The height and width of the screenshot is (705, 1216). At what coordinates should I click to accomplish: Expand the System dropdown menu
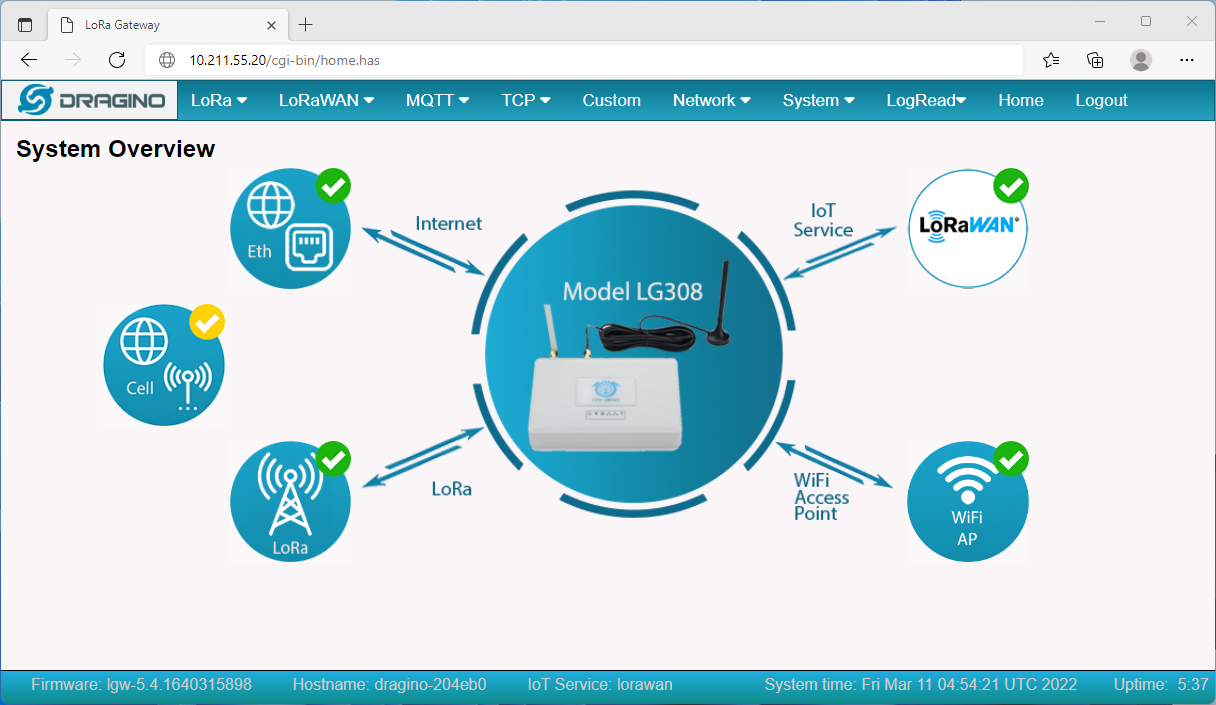[x=819, y=100]
